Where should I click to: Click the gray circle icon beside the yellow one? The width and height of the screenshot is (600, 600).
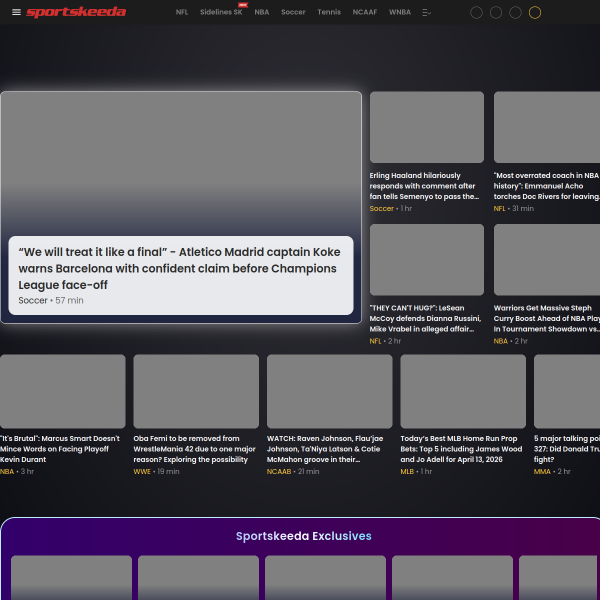(x=515, y=13)
